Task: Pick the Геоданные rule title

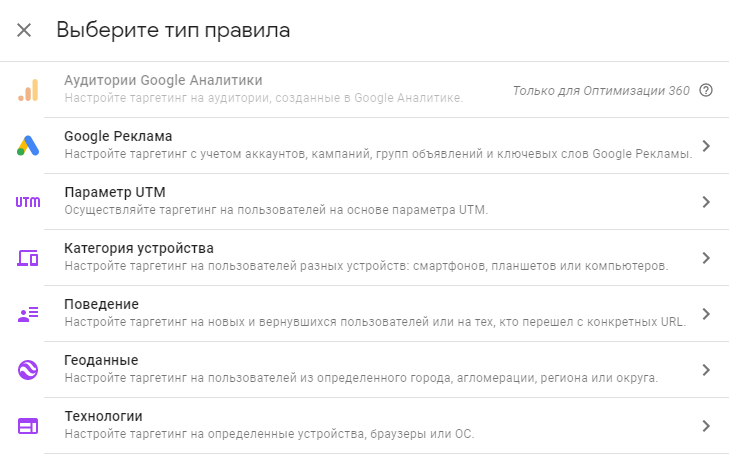Action: tap(101, 360)
